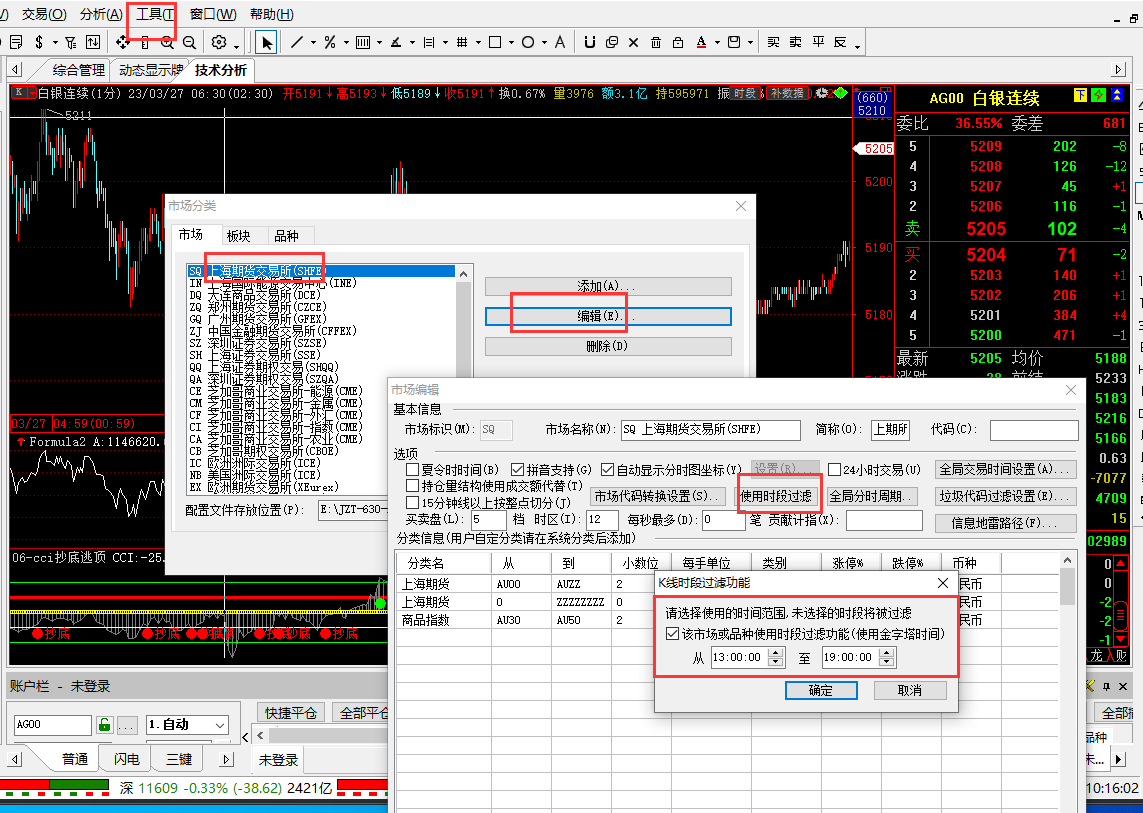Toggle the 该市场或品种使用时段过滤功能 checkbox
This screenshot has width=1143, height=813.
673,634
